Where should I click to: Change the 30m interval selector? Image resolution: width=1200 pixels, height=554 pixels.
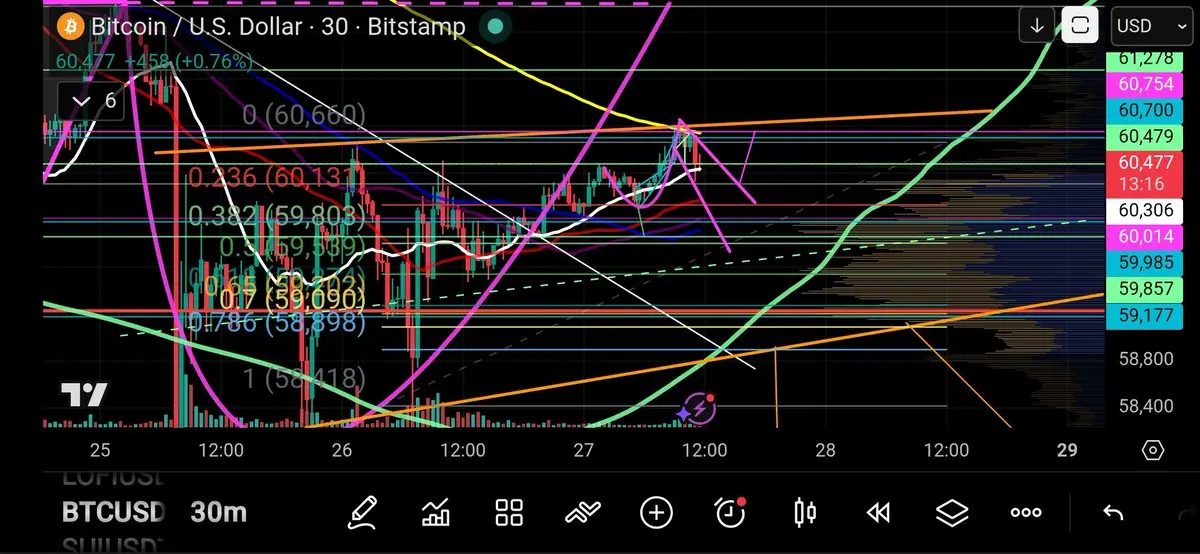pyautogui.click(x=218, y=512)
